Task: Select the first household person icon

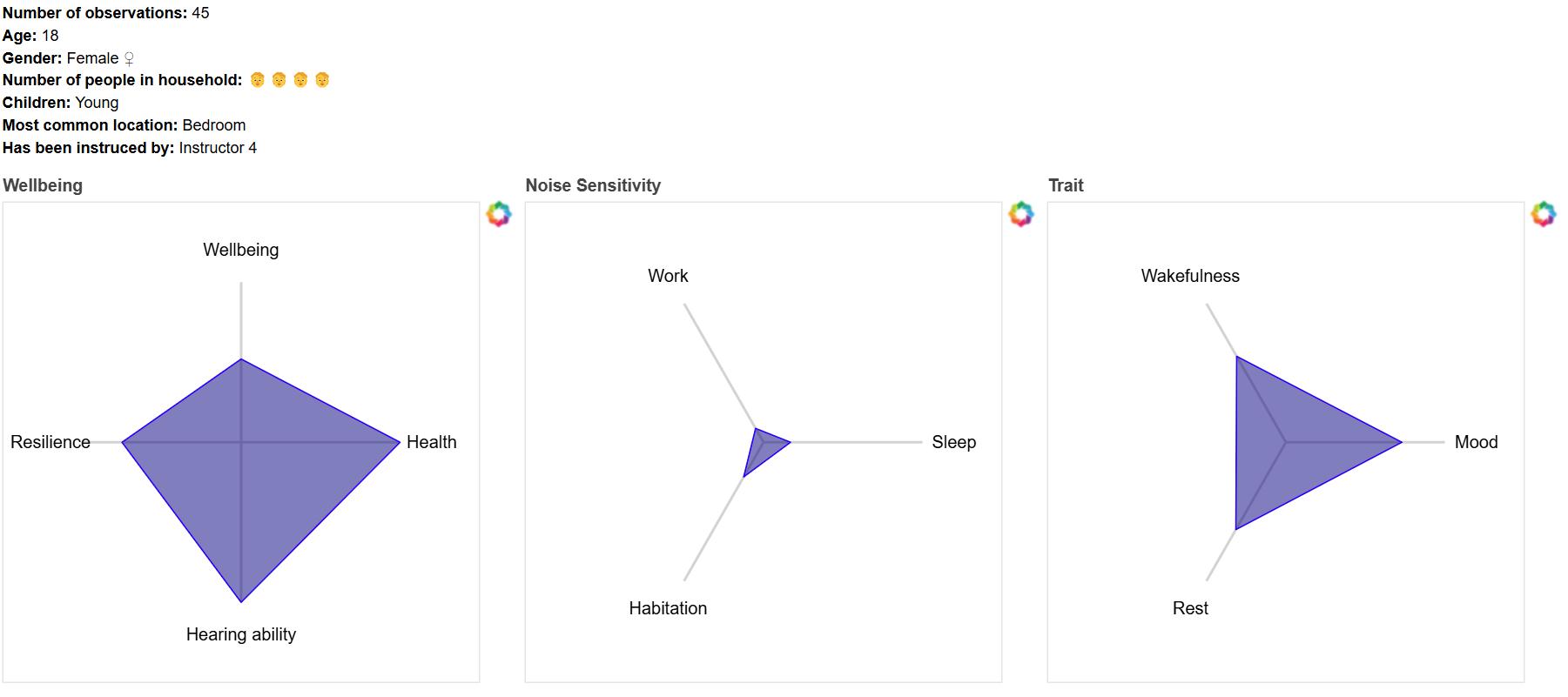Action: coord(258,80)
